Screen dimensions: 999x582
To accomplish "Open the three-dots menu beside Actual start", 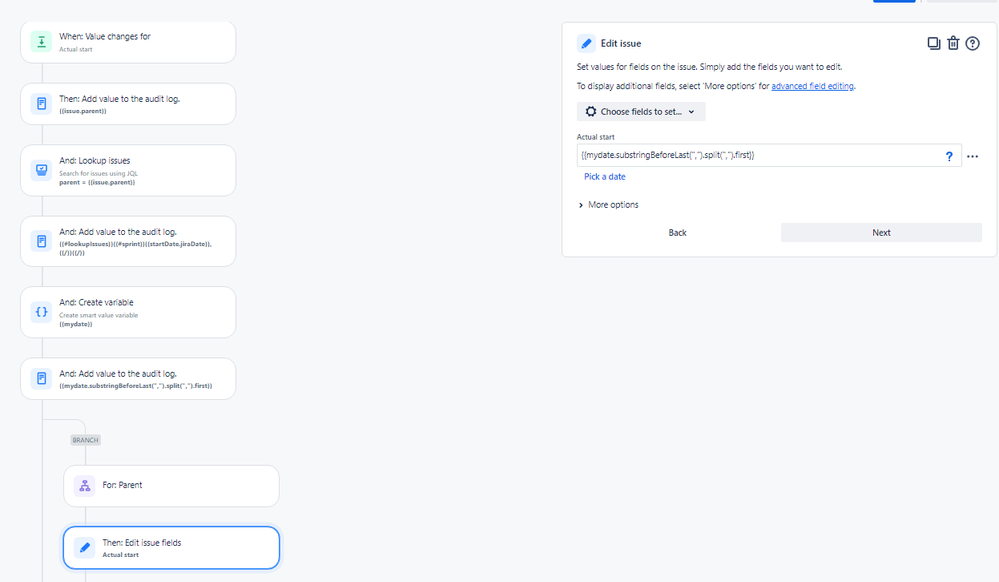I will click(x=972, y=156).
